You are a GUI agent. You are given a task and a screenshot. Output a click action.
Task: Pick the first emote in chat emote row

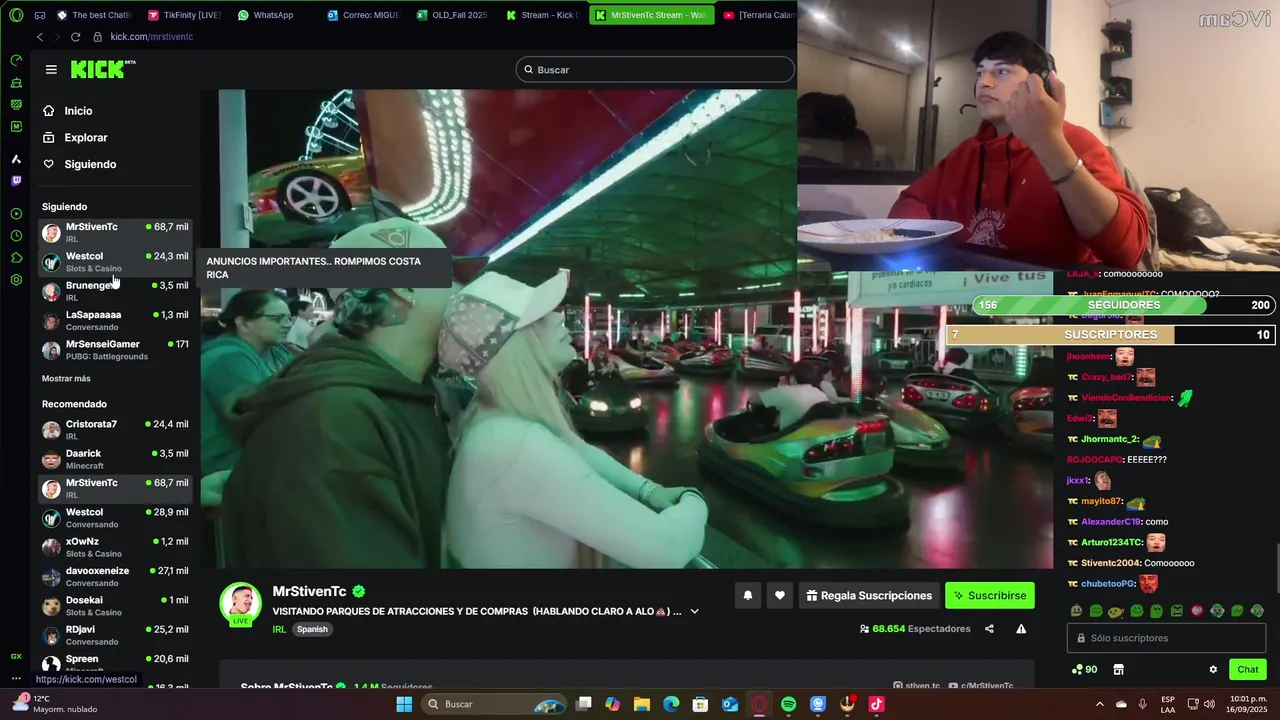1076,611
